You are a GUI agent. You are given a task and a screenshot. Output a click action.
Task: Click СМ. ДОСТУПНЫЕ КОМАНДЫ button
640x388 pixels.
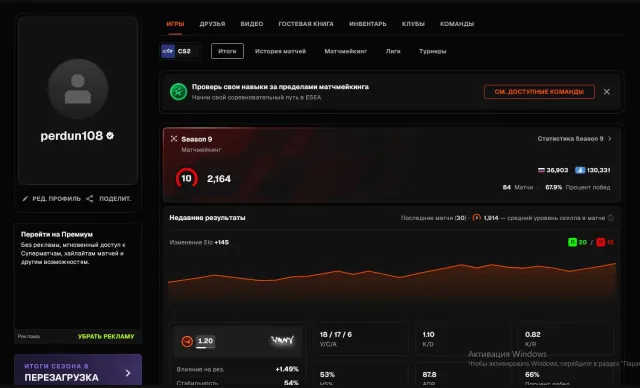click(539, 92)
